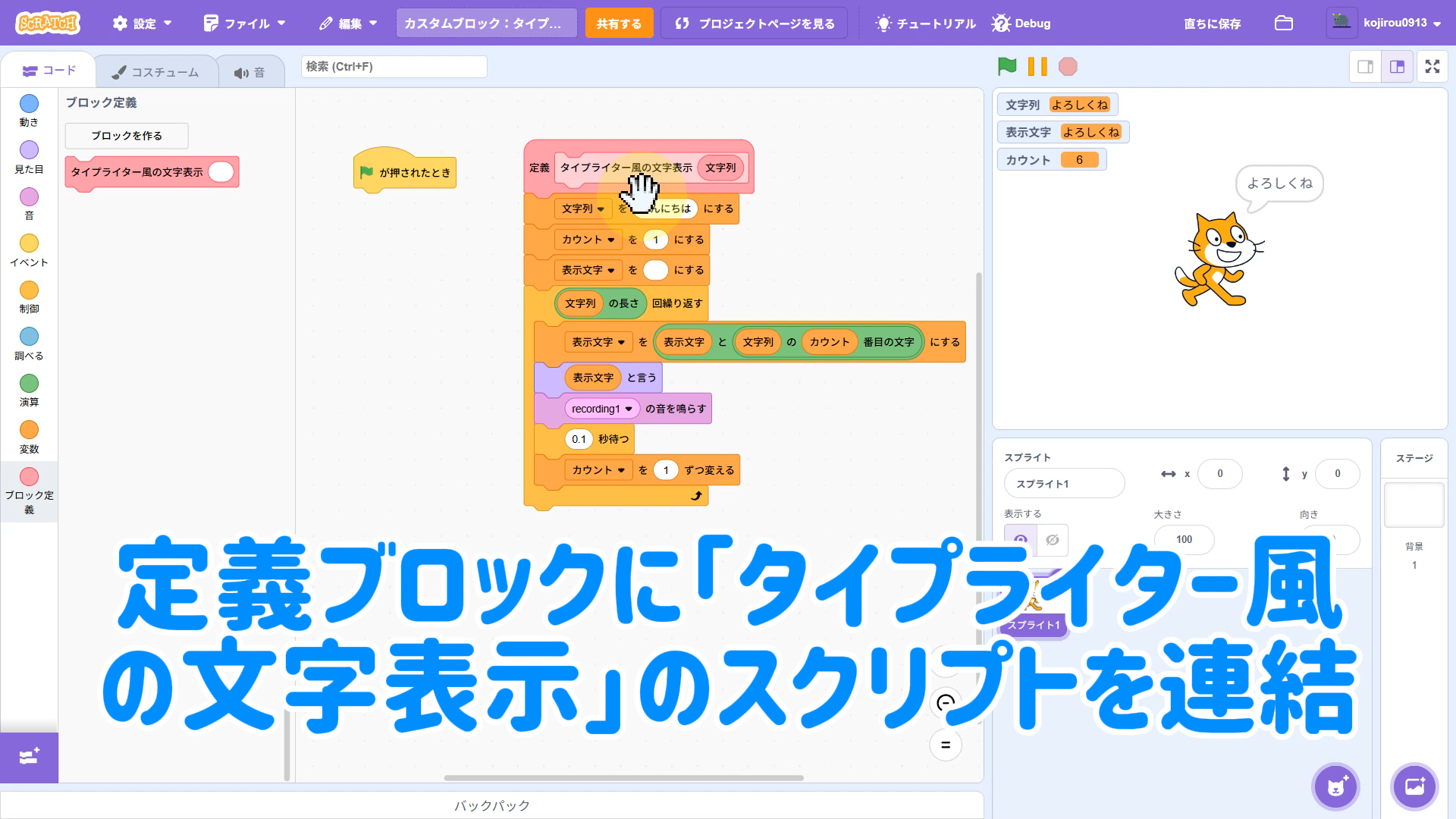Viewport: 1456px width, 819px height.
Task: Switch to the コスチューム costumes tab
Action: [156, 72]
